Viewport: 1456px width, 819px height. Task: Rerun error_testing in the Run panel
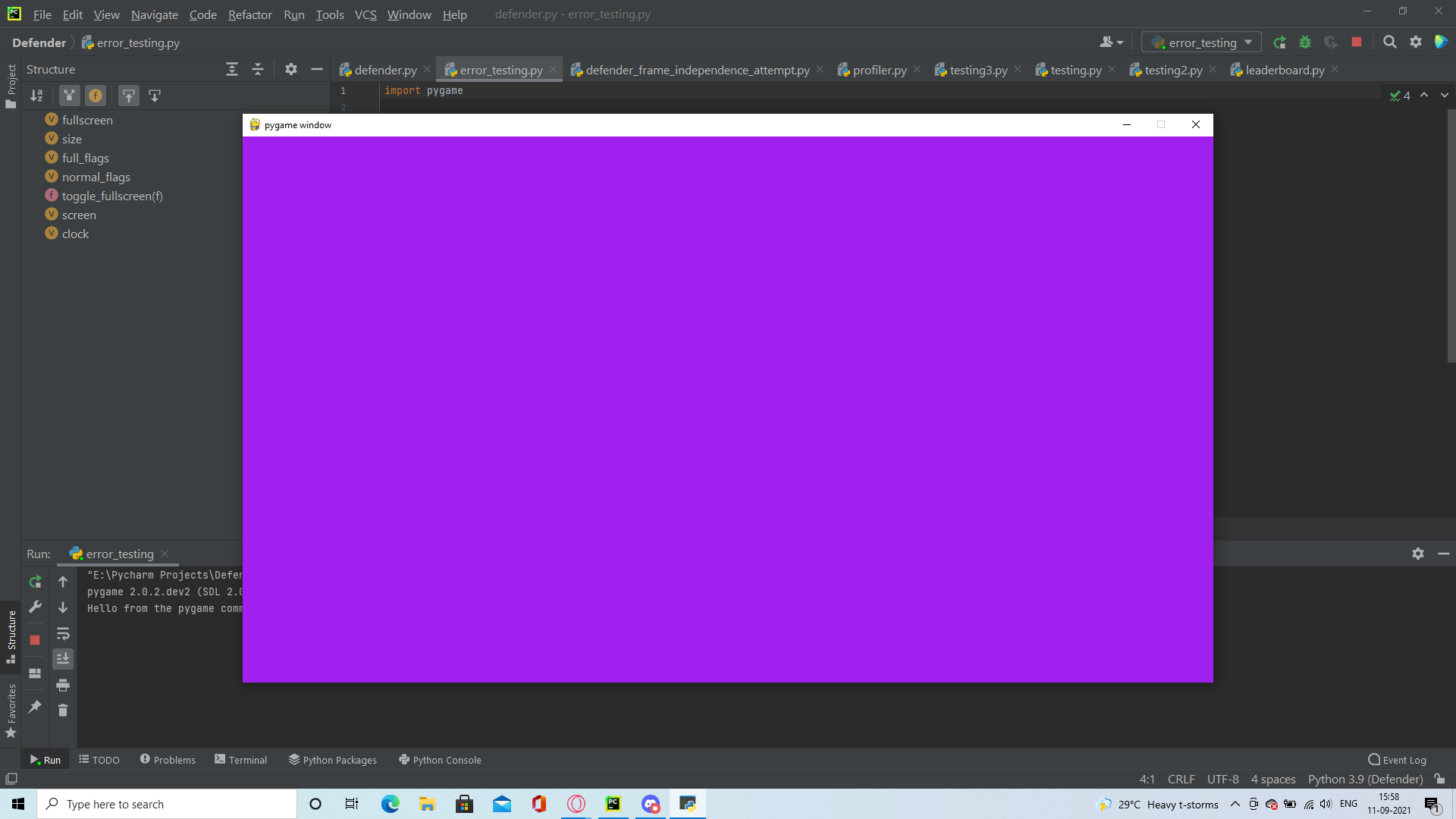35,582
